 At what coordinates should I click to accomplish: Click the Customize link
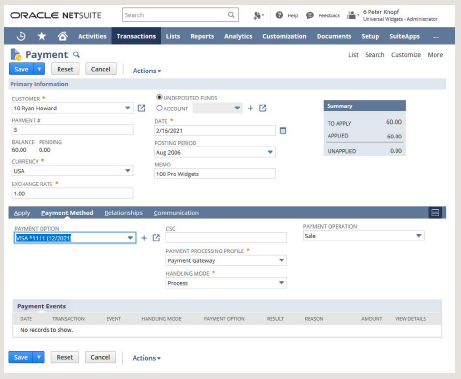point(406,55)
